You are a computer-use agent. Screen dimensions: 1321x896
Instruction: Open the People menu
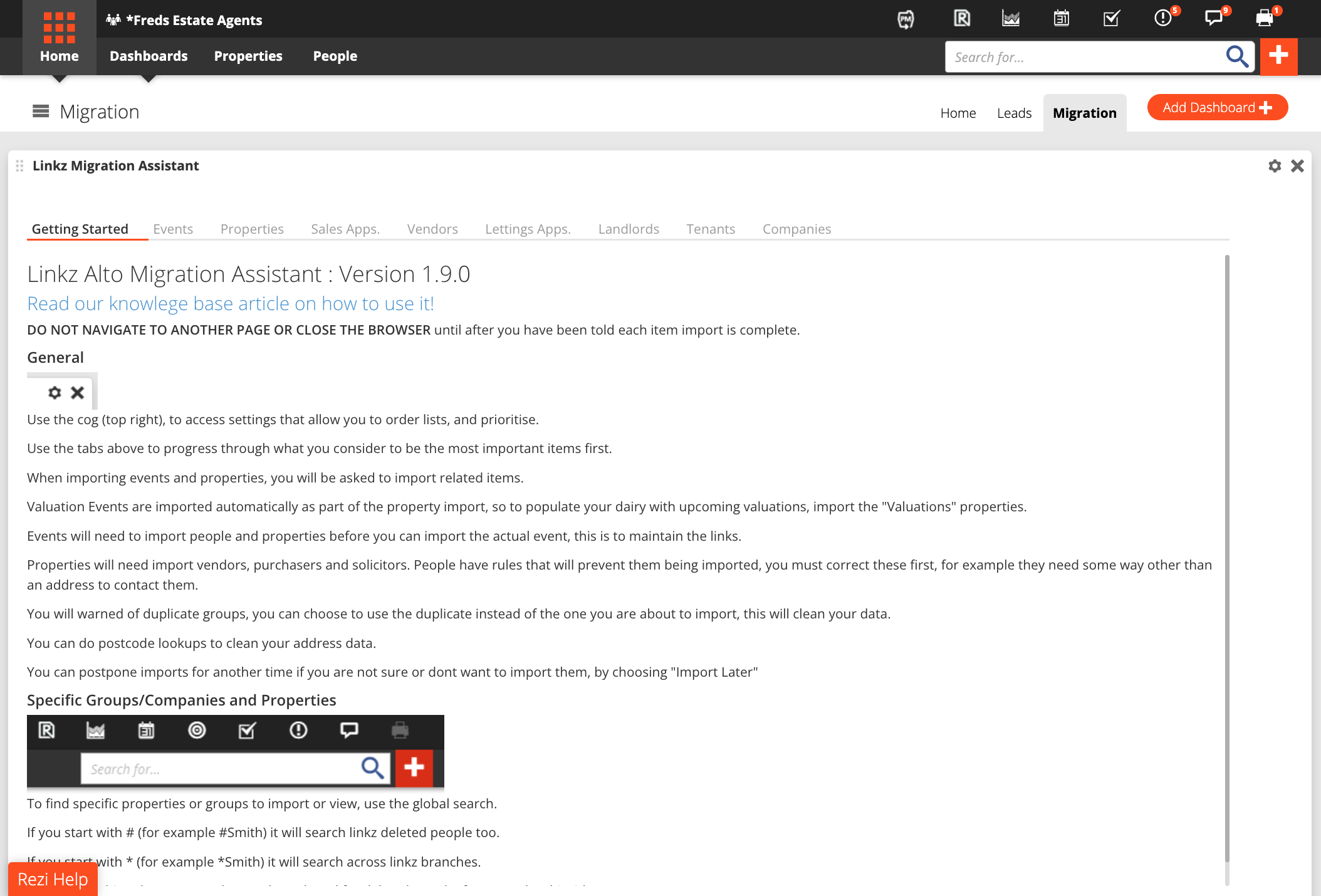click(335, 56)
